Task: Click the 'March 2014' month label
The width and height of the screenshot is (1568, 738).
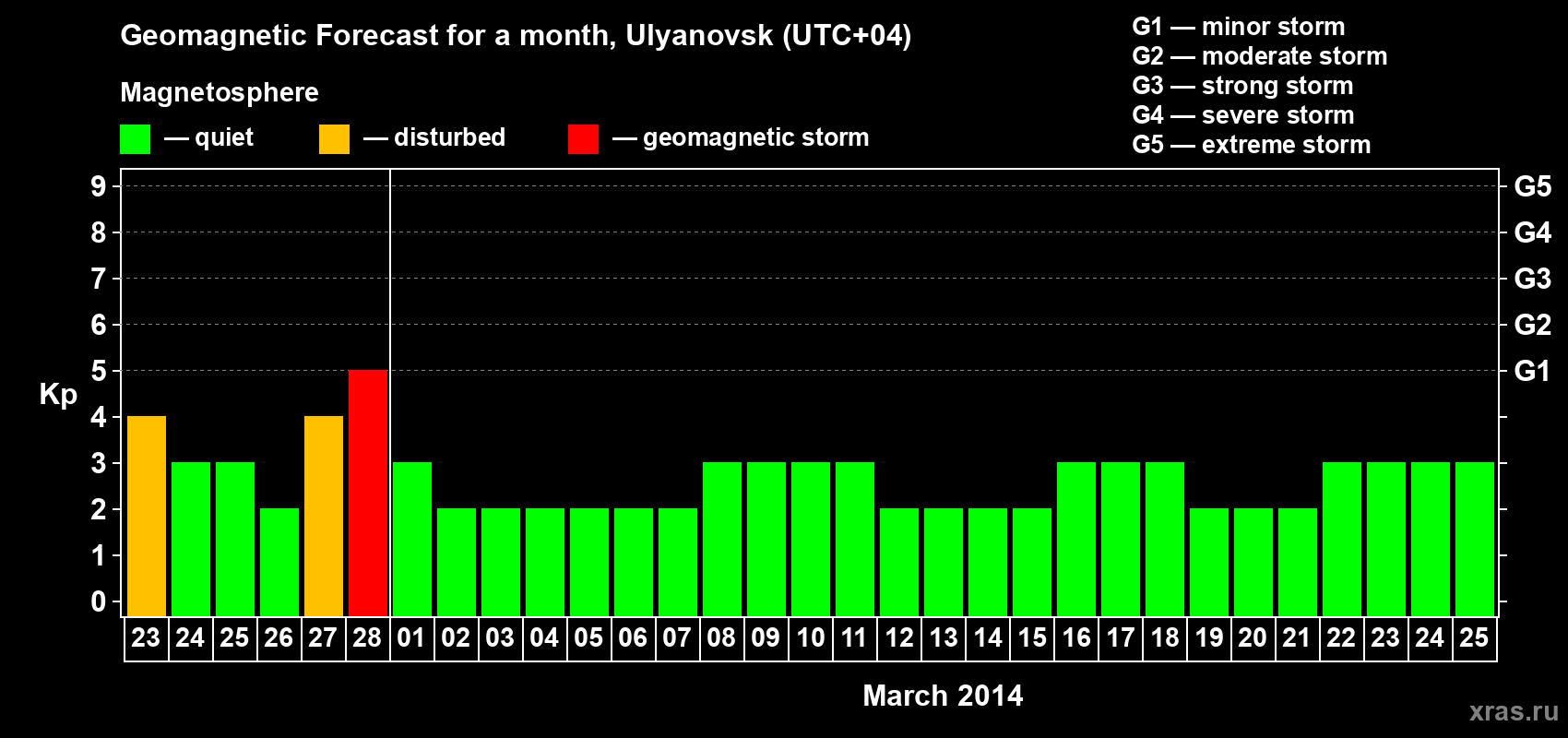Action: [943, 696]
